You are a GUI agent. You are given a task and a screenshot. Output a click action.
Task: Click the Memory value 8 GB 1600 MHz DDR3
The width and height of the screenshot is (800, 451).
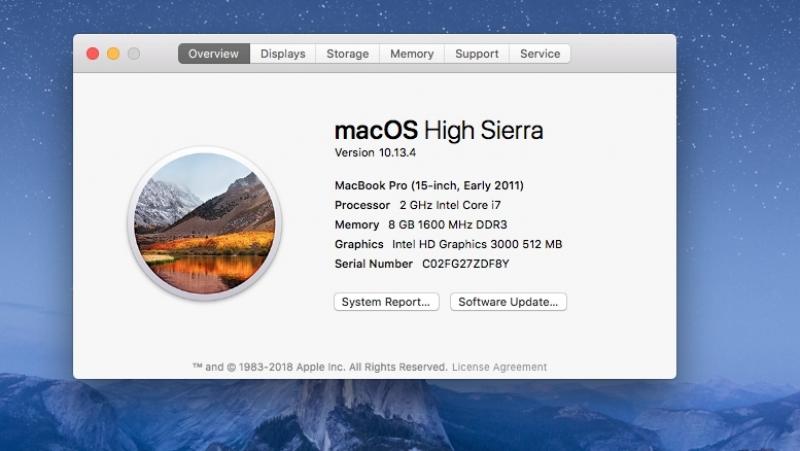click(x=447, y=224)
